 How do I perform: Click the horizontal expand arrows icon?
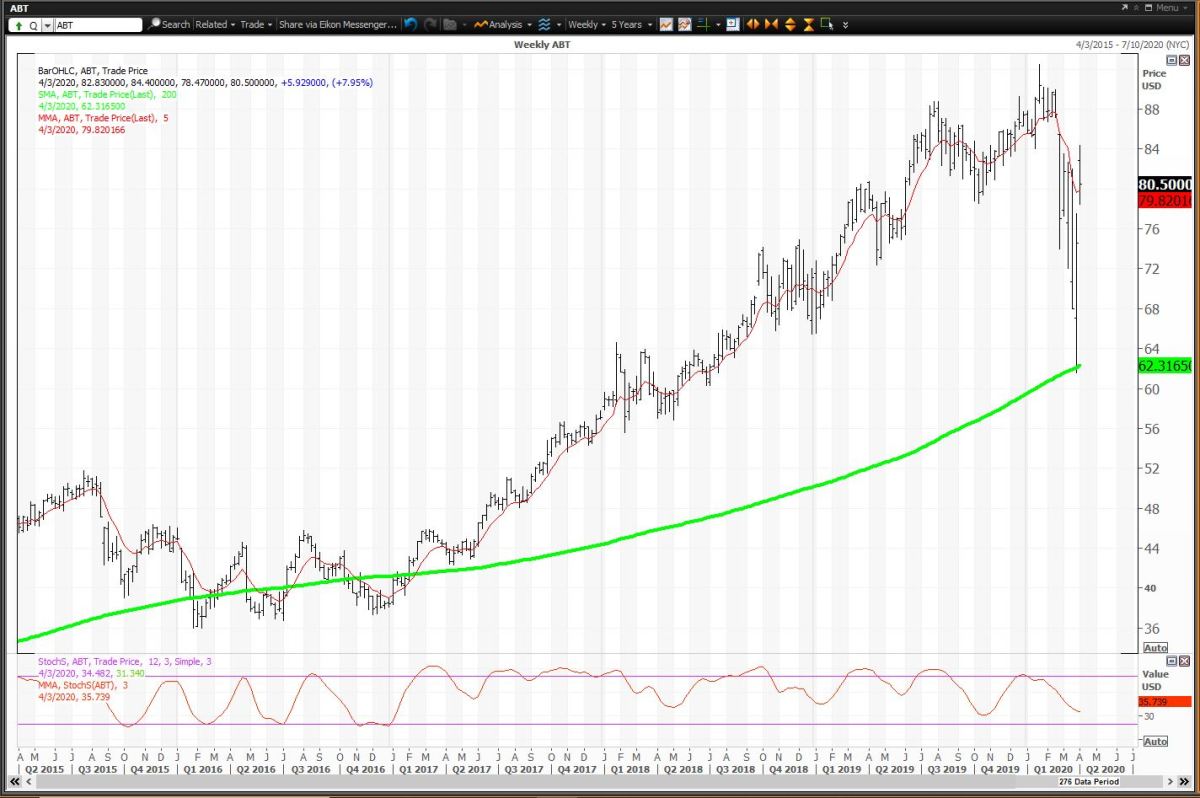coord(752,24)
